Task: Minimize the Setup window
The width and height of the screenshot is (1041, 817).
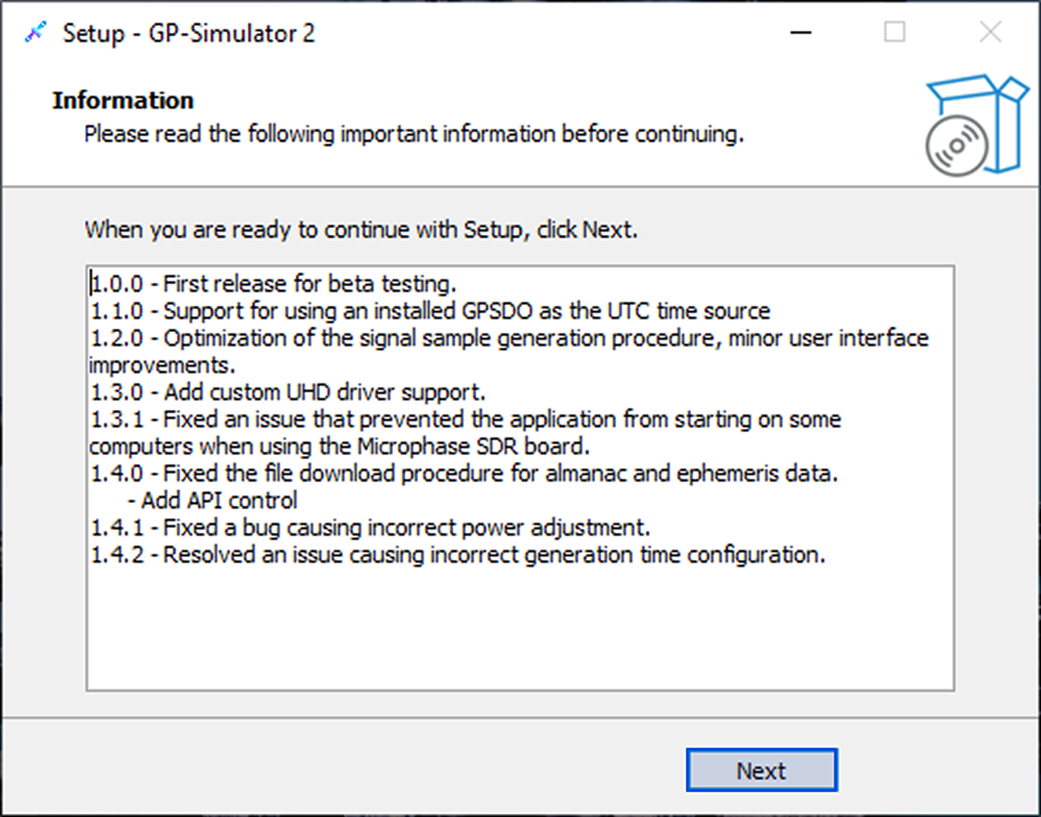Action: pos(800,33)
